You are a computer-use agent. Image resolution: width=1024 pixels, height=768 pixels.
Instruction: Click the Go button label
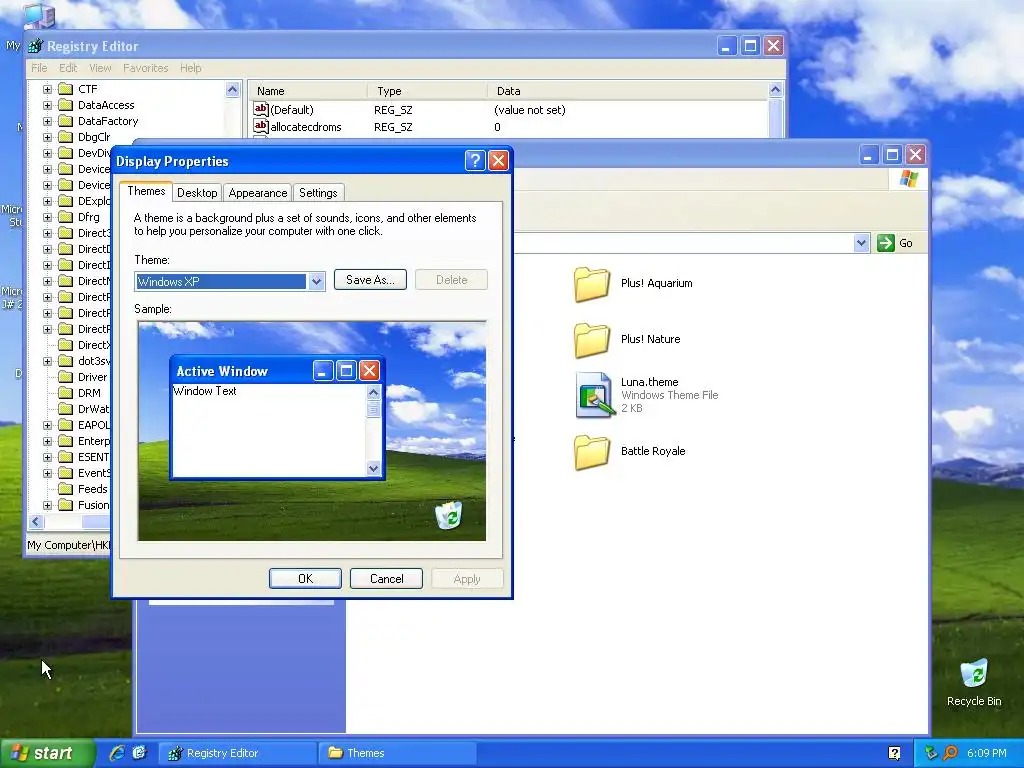(905, 243)
